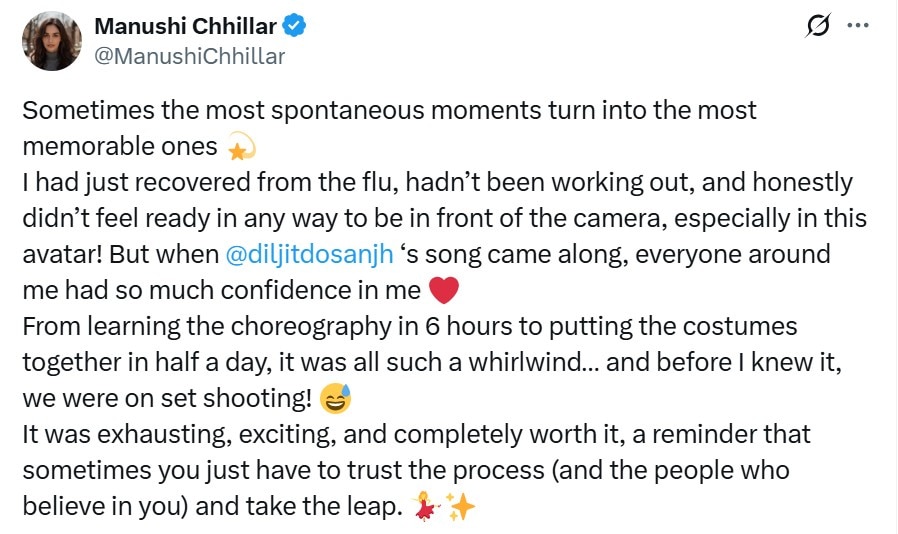898x534 pixels.
Task: Click the text "we were on set shooting!"
Action: pyautogui.click(x=165, y=400)
